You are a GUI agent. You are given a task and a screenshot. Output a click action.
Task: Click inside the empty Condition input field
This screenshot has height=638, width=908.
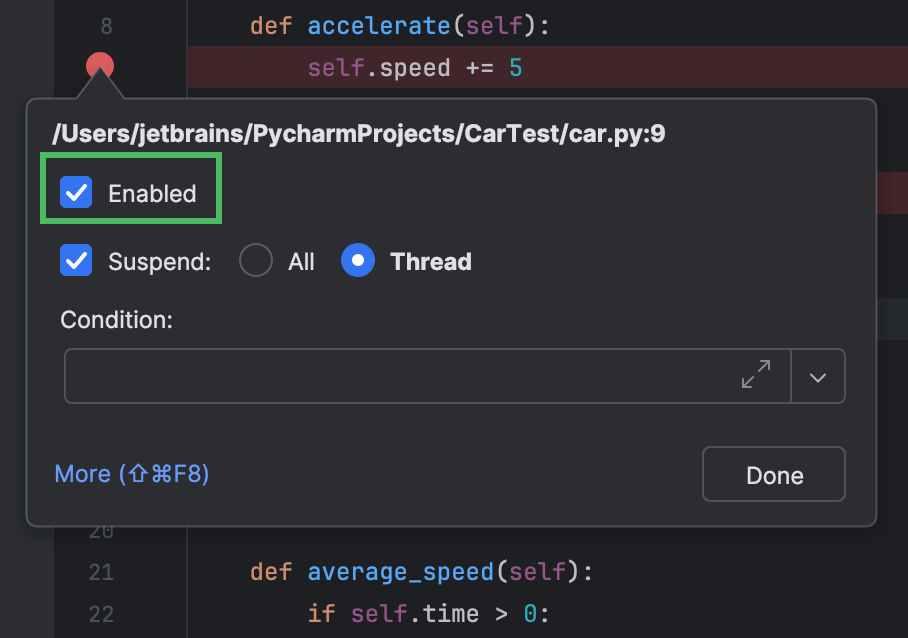pyautogui.click(x=400, y=375)
